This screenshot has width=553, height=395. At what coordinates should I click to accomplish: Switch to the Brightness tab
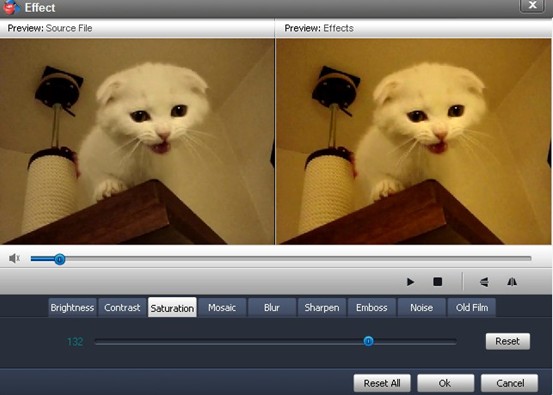(72, 308)
